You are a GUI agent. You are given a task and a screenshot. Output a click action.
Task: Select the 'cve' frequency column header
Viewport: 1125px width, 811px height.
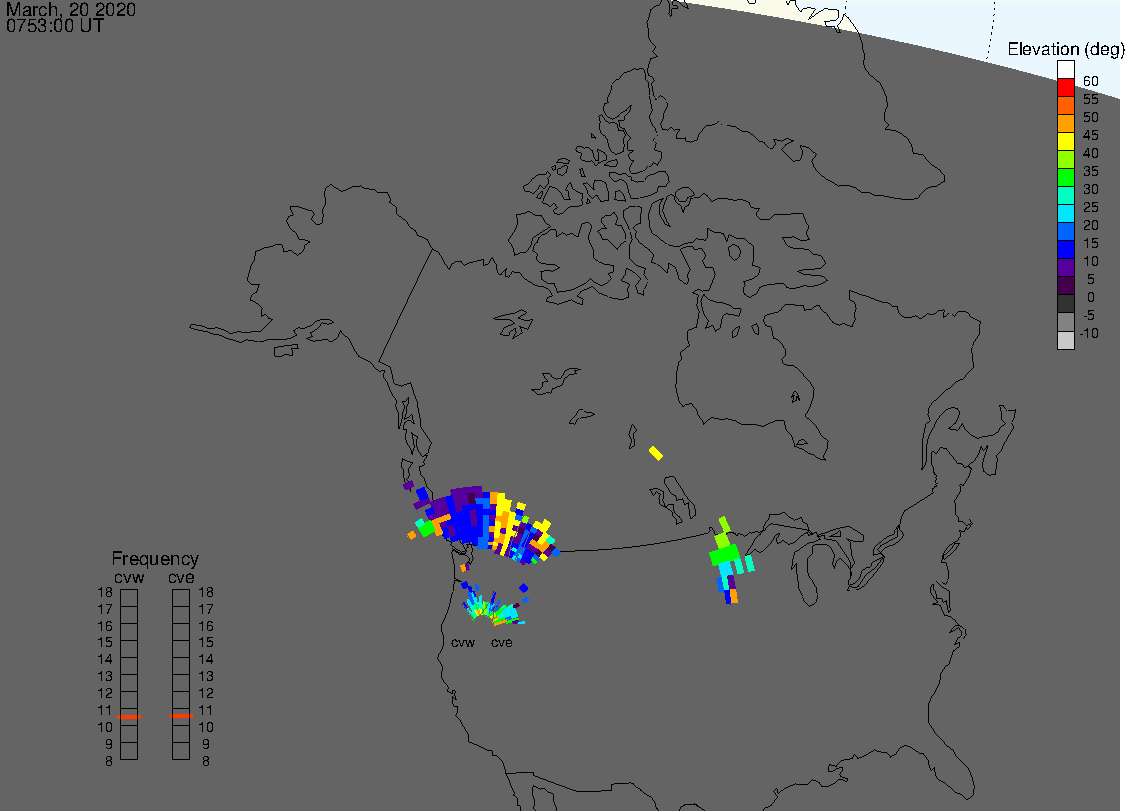[181, 578]
